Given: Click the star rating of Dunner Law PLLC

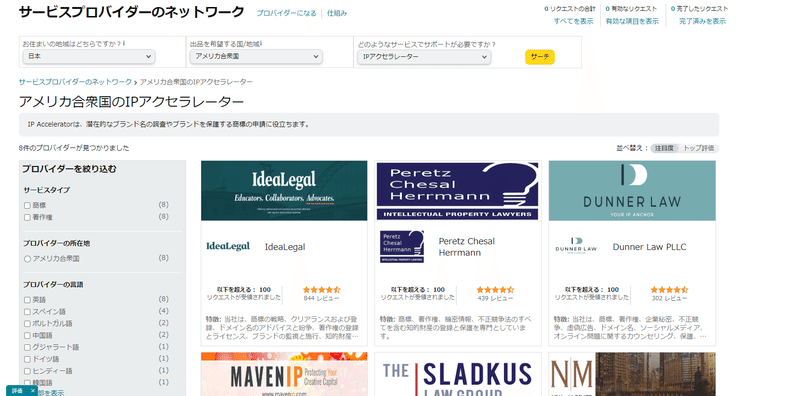Looking at the screenshot, I should 669,289.
